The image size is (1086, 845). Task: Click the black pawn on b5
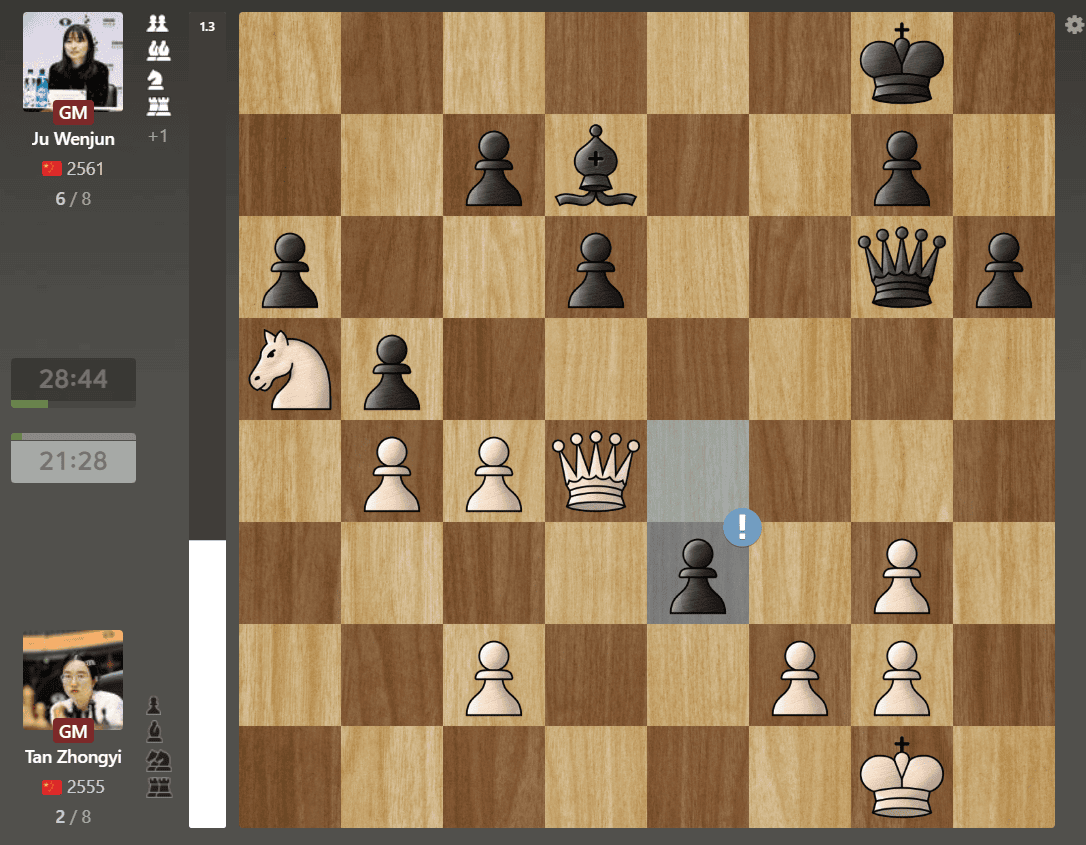point(392,369)
